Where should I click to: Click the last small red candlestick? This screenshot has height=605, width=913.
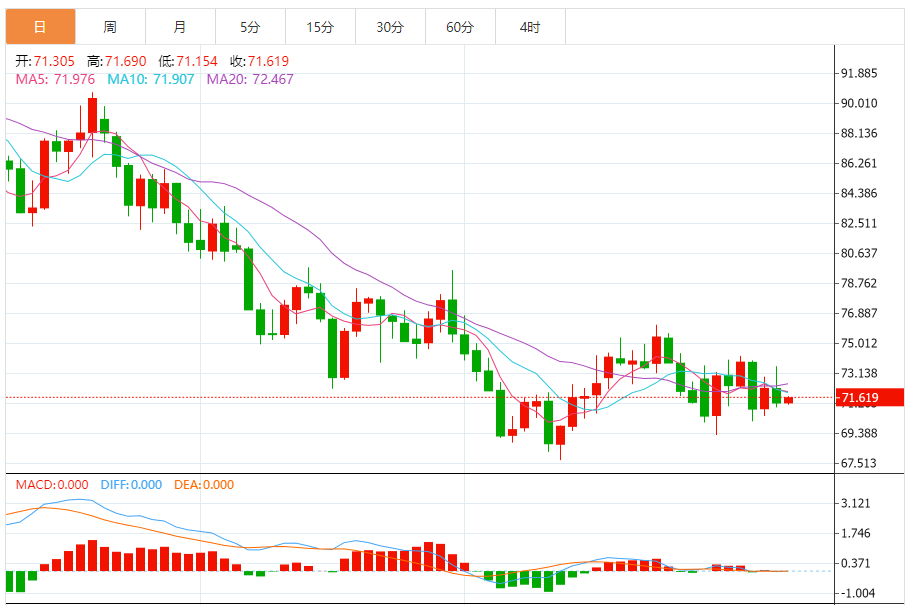pyautogui.click(x=788, y=400)
